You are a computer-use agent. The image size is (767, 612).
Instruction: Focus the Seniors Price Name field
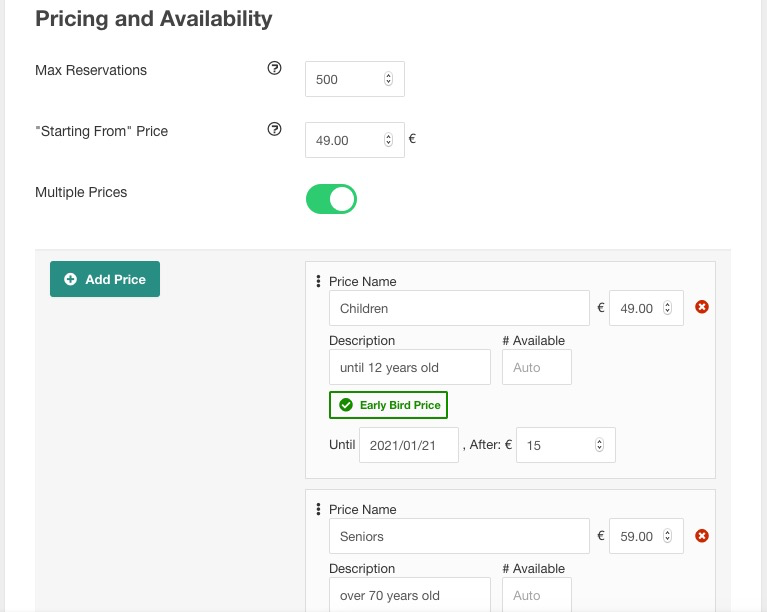tap(459, 537)
